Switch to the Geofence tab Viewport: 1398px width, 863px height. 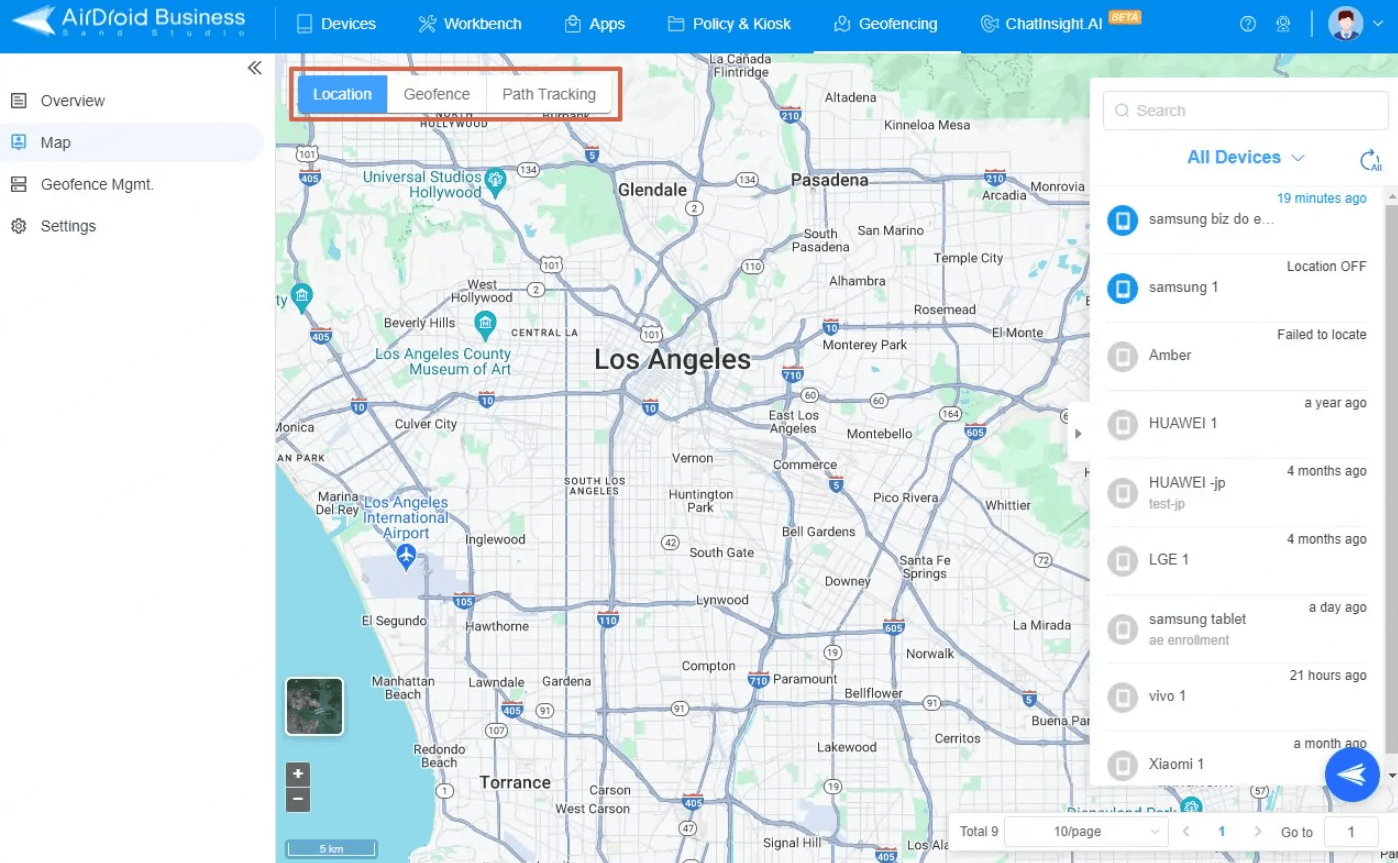[435, 94]
